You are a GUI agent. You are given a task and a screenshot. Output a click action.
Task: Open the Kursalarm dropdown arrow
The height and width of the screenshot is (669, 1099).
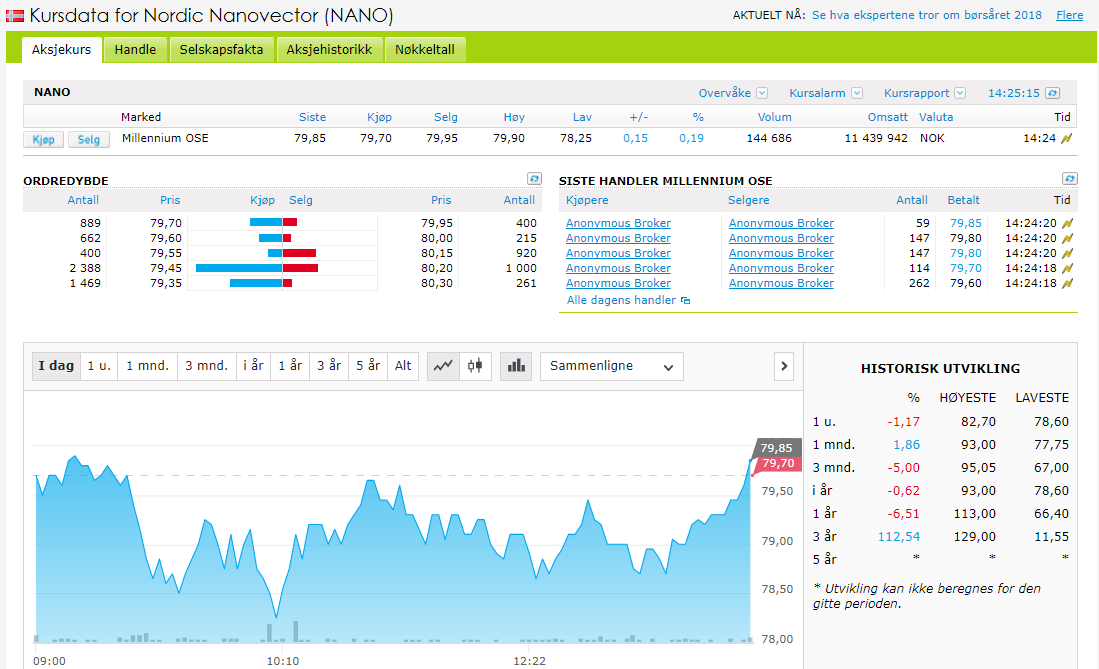click(x=857, y=93)
